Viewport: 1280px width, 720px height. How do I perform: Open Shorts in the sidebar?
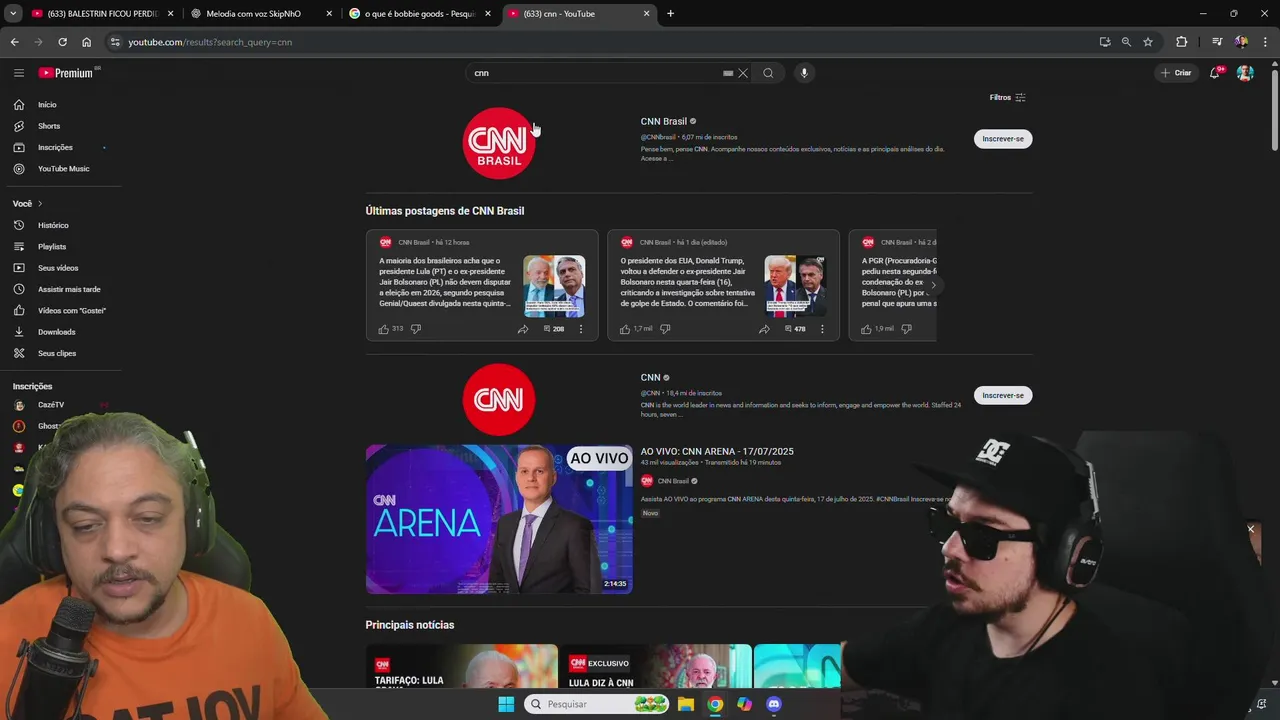click(x=49, y=126)
